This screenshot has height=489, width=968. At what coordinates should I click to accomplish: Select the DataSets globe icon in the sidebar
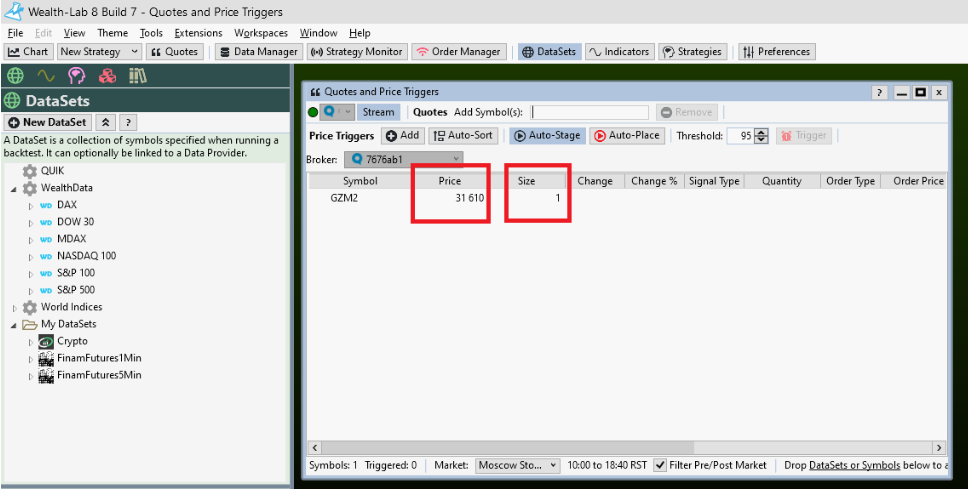[14, 76]
